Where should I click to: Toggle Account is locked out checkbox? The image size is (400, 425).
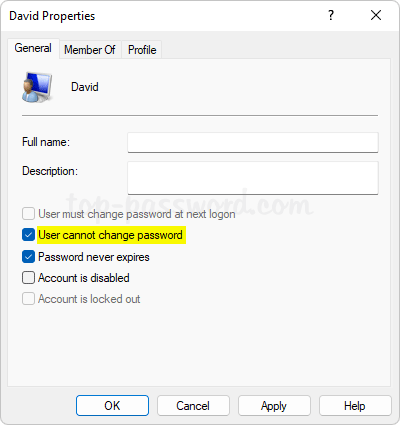pyautogui.click(x=28, y=299)
